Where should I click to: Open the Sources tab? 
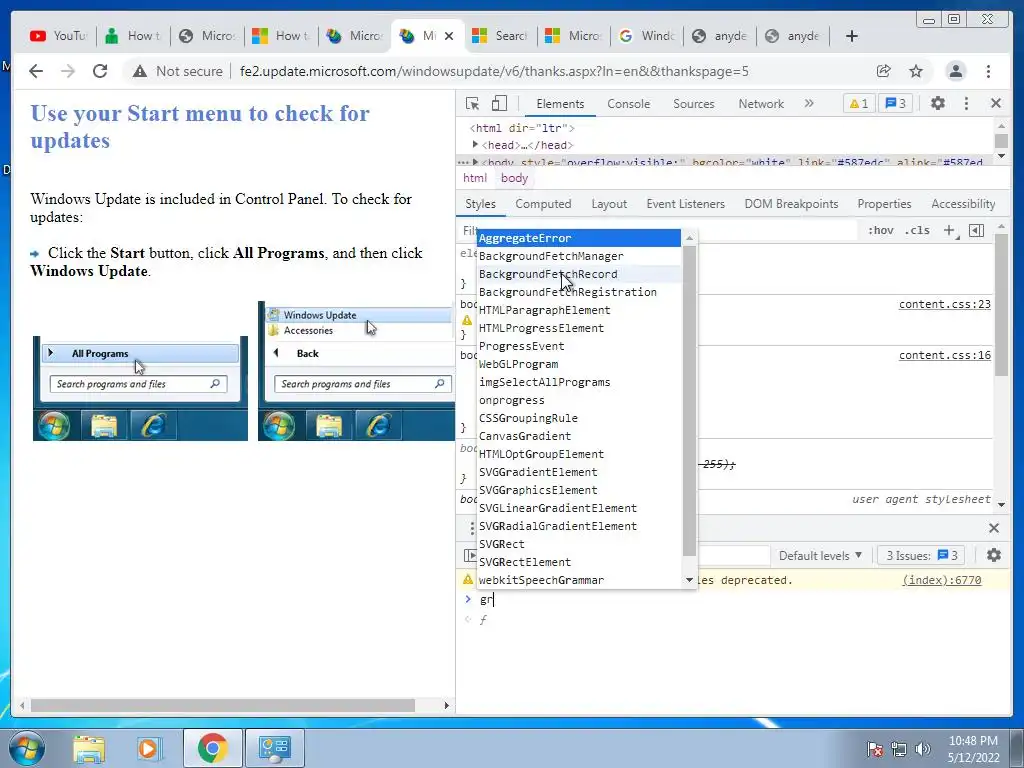point(694,104)
